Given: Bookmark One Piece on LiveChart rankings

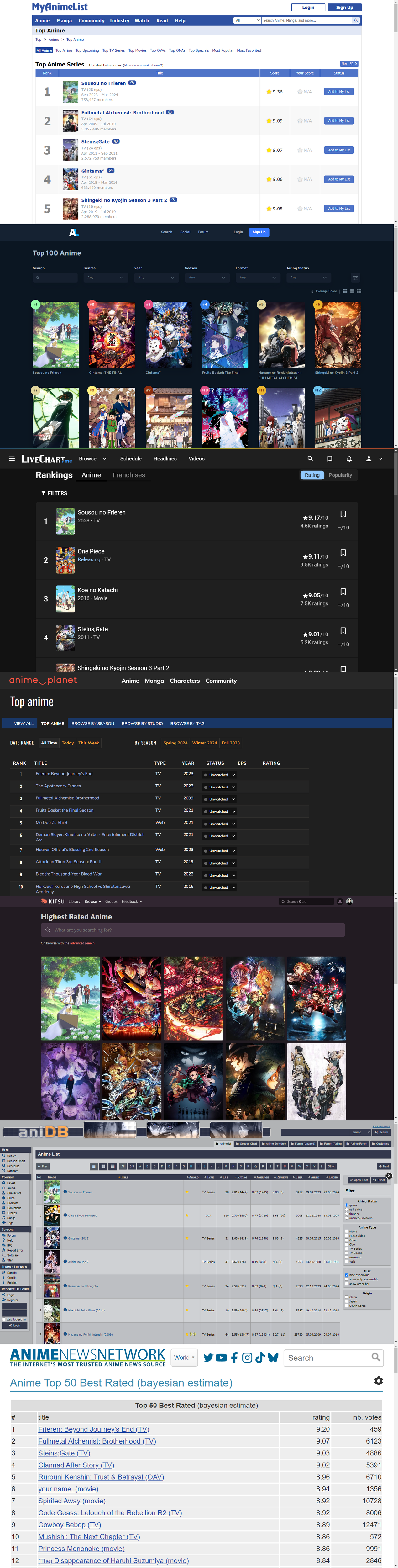Looking at the screenshot, I should [x=343, y=553].
